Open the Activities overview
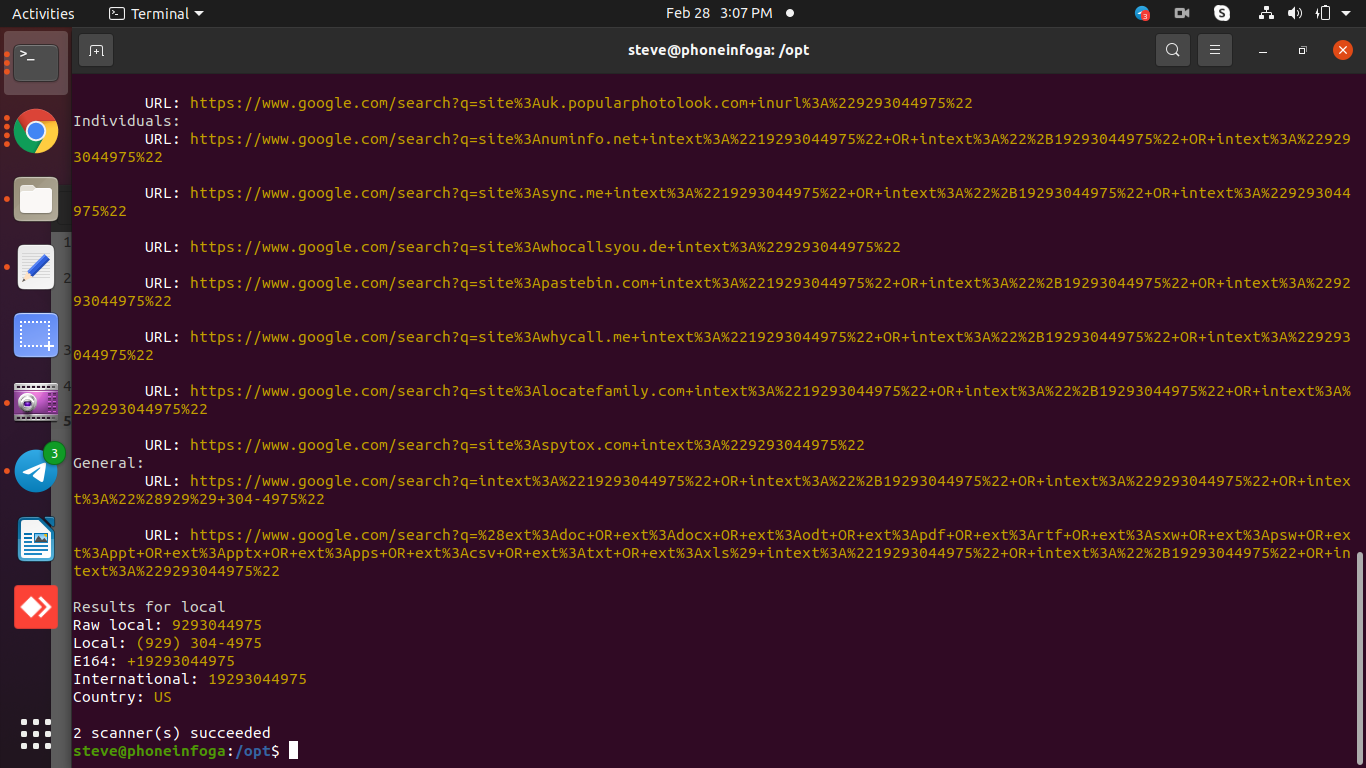The width and height of the screenshot is (1366, 768). click(x=43, y=13)
